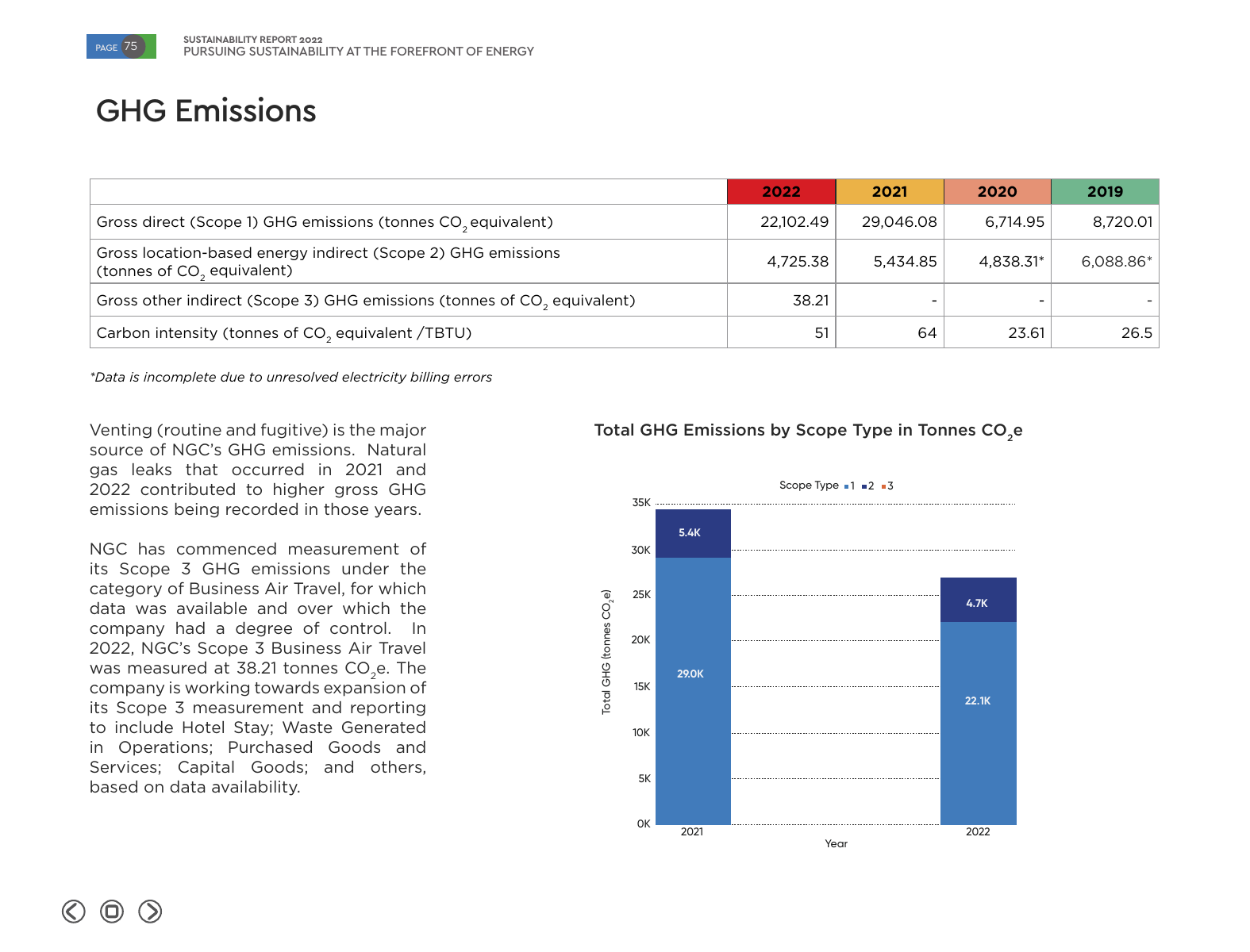Click the chart title Total GHG Emissions
The height and width of the screenshot is (952, 1250).
click(x=808, y=431)
